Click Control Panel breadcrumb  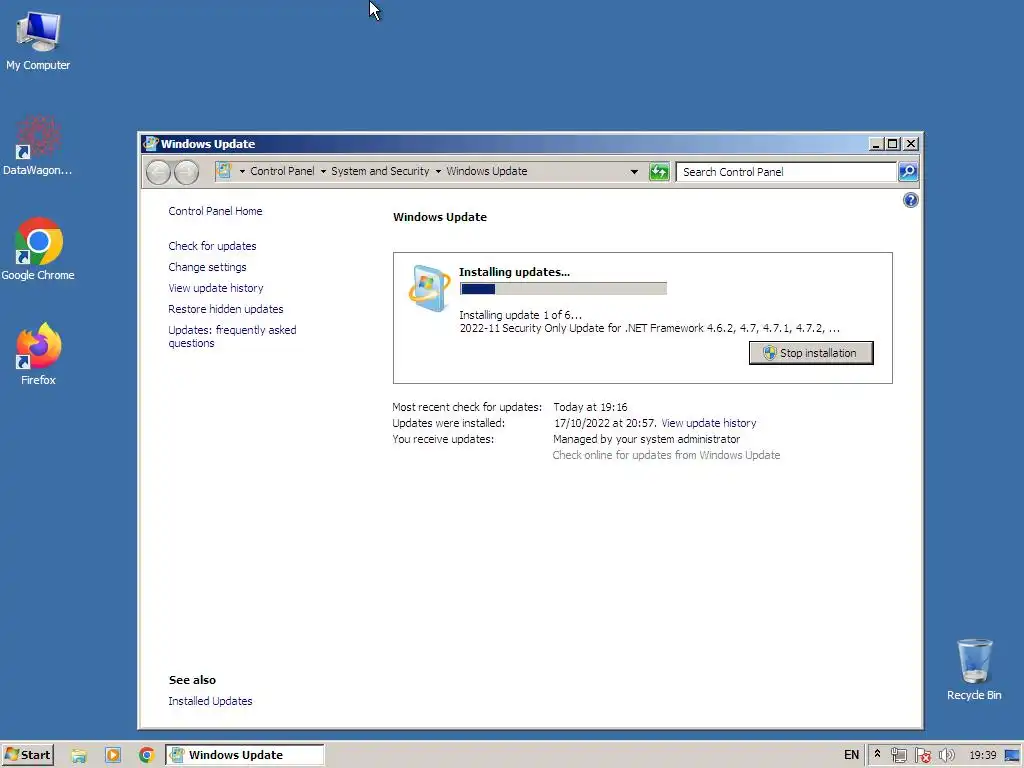point(282,171)
